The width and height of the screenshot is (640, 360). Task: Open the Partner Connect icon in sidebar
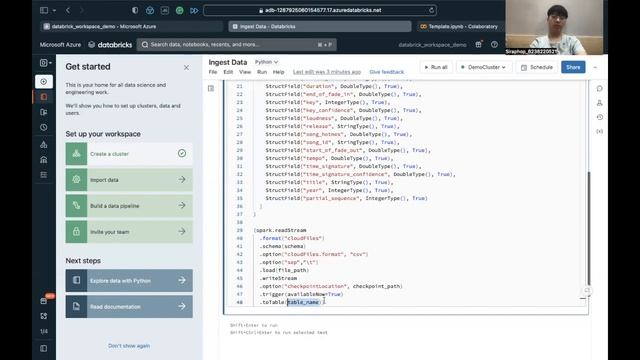tap(44, 316)
